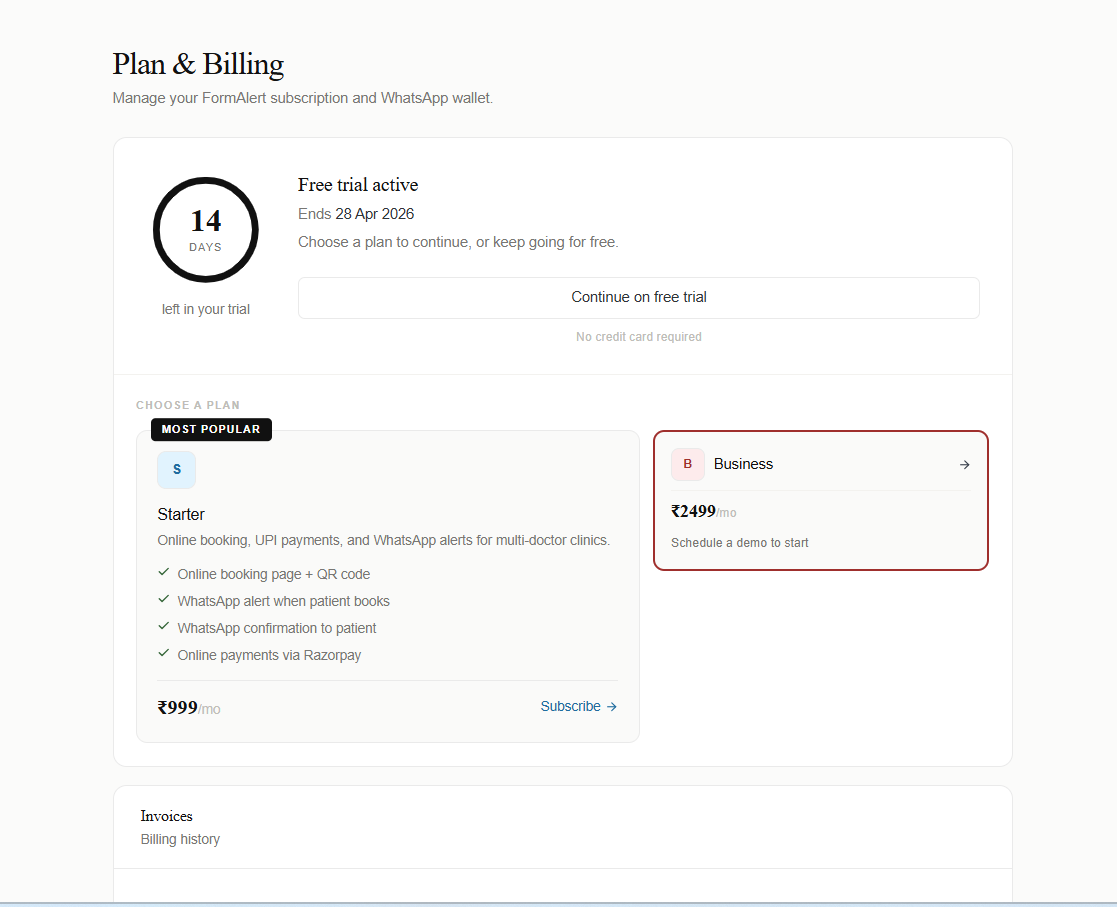The height and width of the screenshot is (907, 1117).
Task: Click the Billing history subtitle
Action: pos(180,839)
